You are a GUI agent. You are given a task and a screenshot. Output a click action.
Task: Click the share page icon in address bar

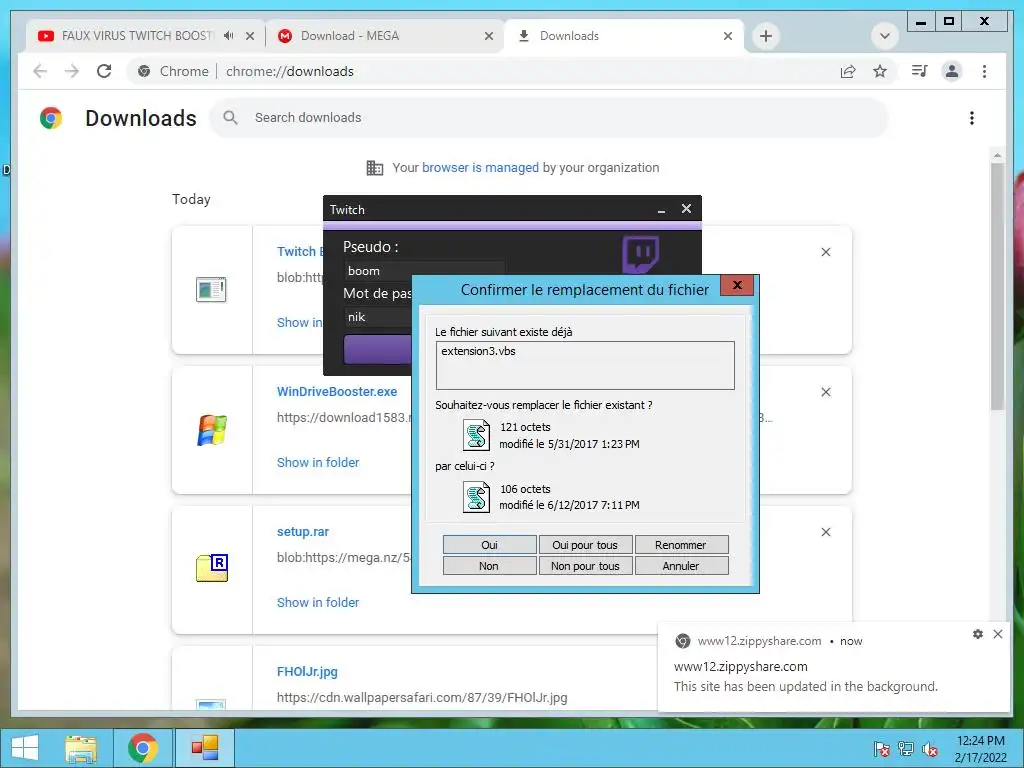[848, 71]
